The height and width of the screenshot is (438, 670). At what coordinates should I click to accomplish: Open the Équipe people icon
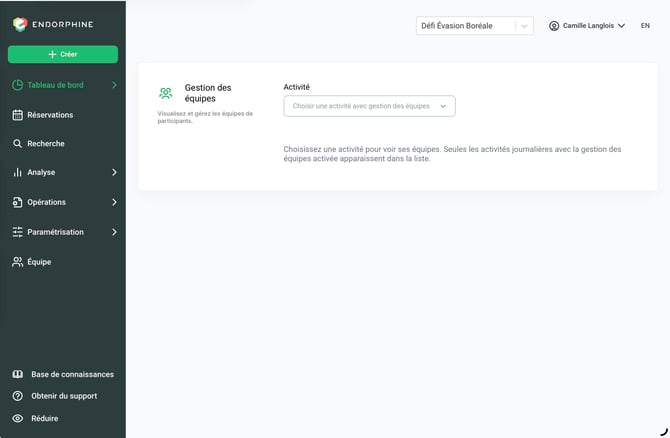click(18, 262)
